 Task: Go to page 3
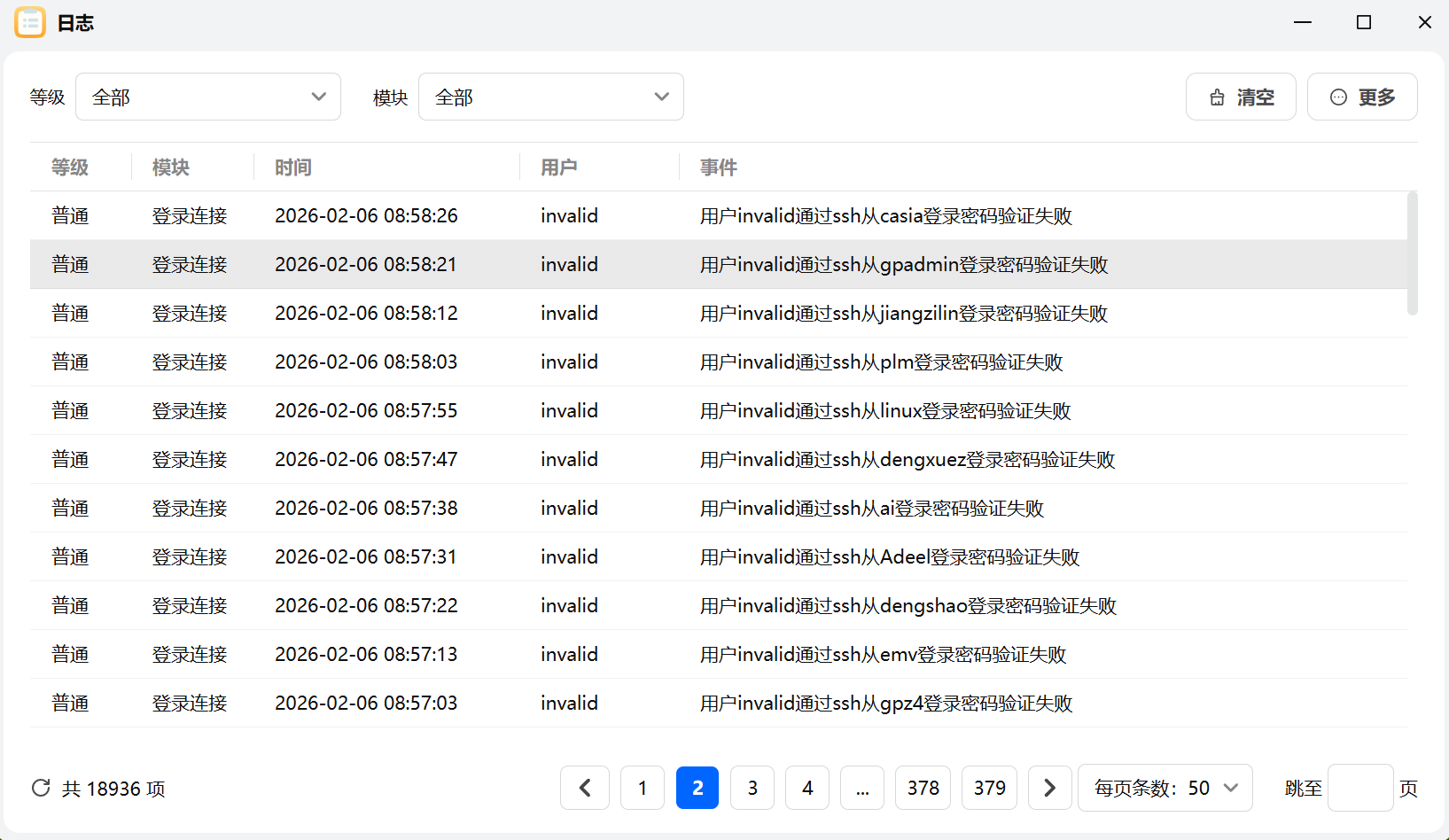click(752, 788)
